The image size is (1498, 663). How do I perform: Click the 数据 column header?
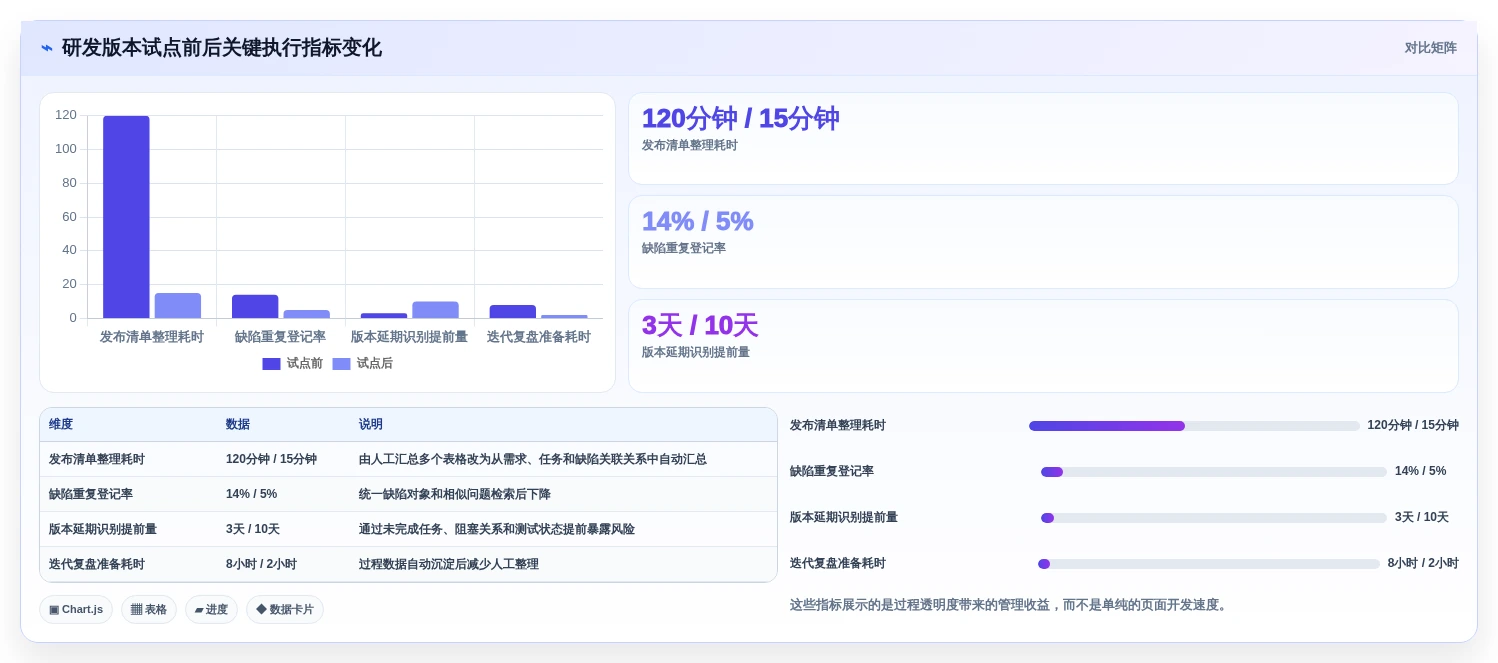point(238,425)
